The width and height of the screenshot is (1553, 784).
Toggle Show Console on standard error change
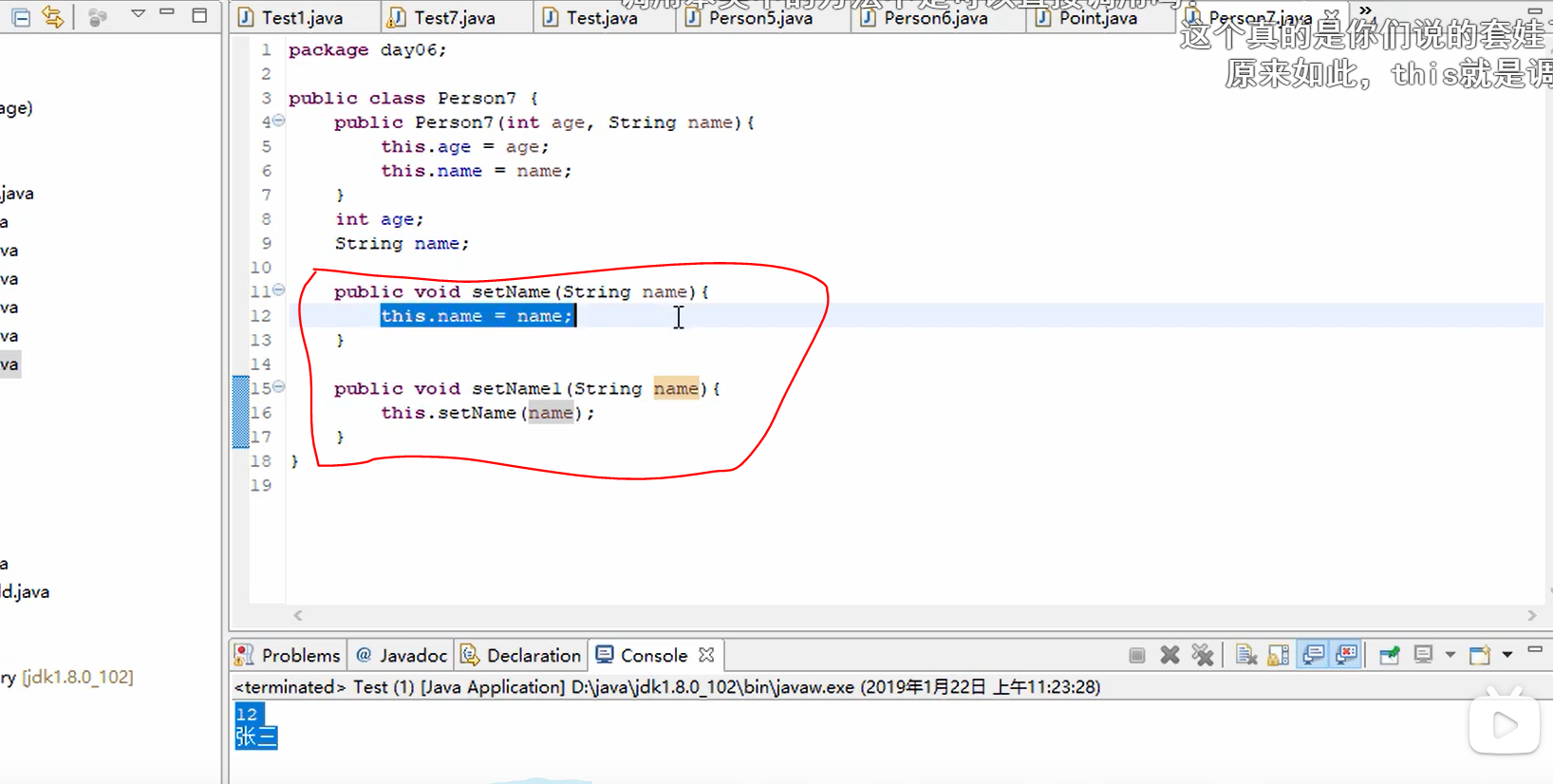(1347, 655)
